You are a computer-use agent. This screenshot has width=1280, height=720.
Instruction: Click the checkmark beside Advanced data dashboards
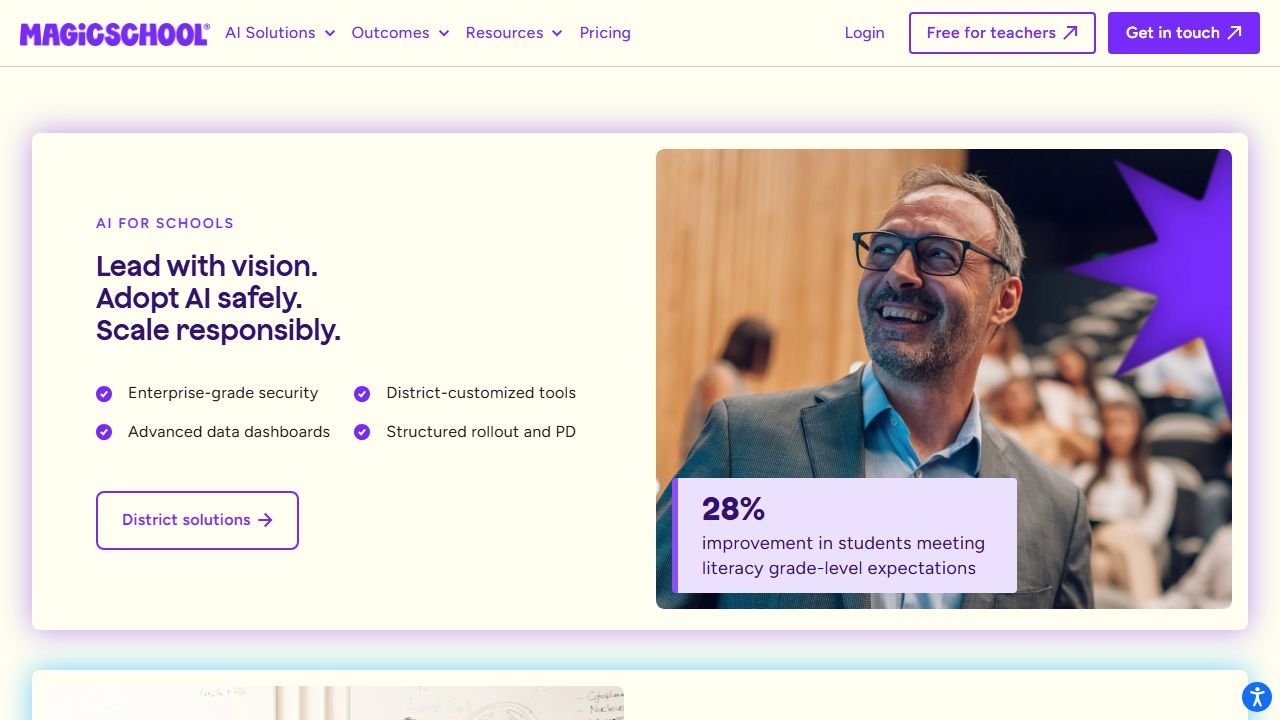[104, 432]
